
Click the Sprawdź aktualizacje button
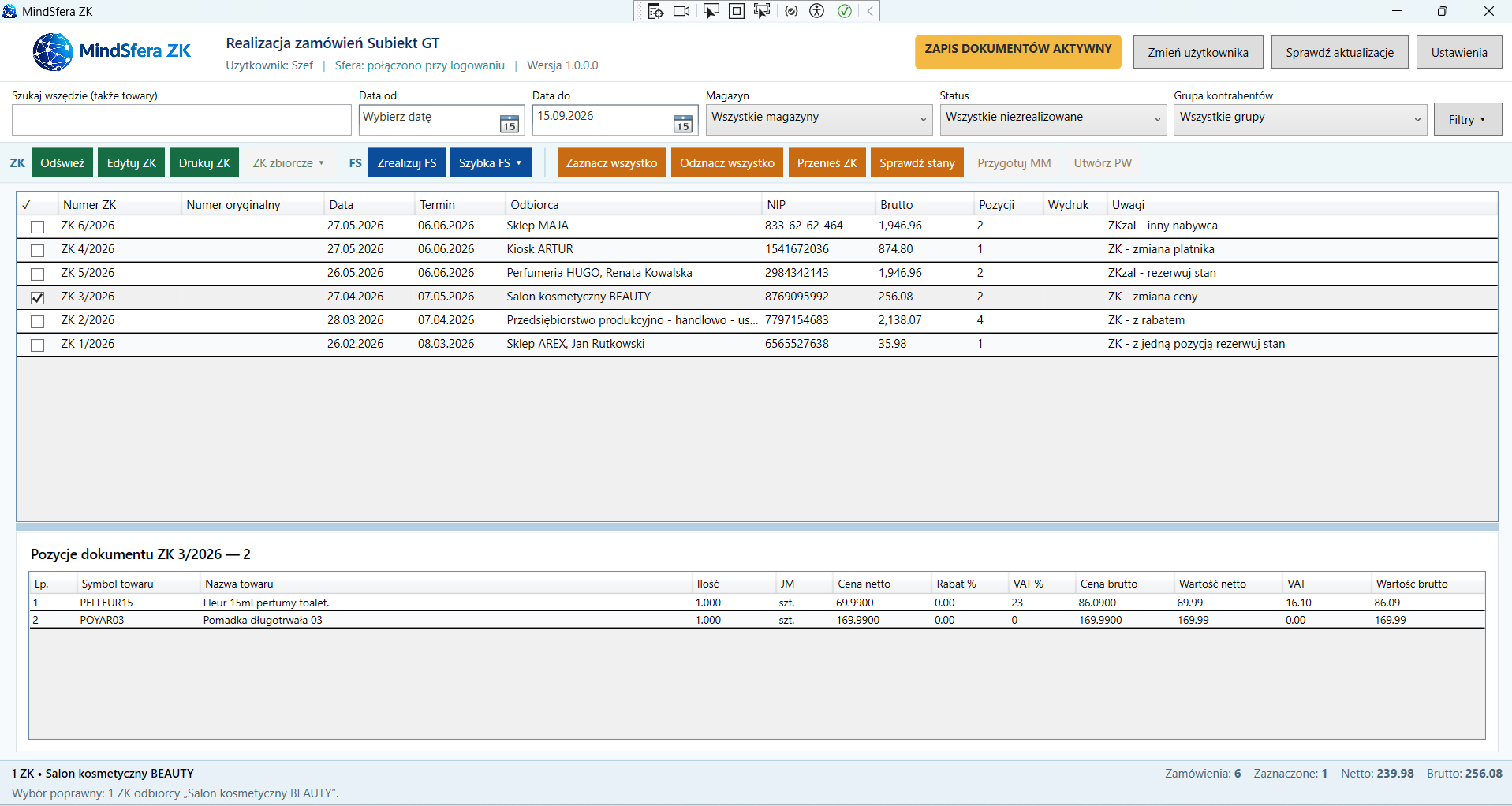1340,52
